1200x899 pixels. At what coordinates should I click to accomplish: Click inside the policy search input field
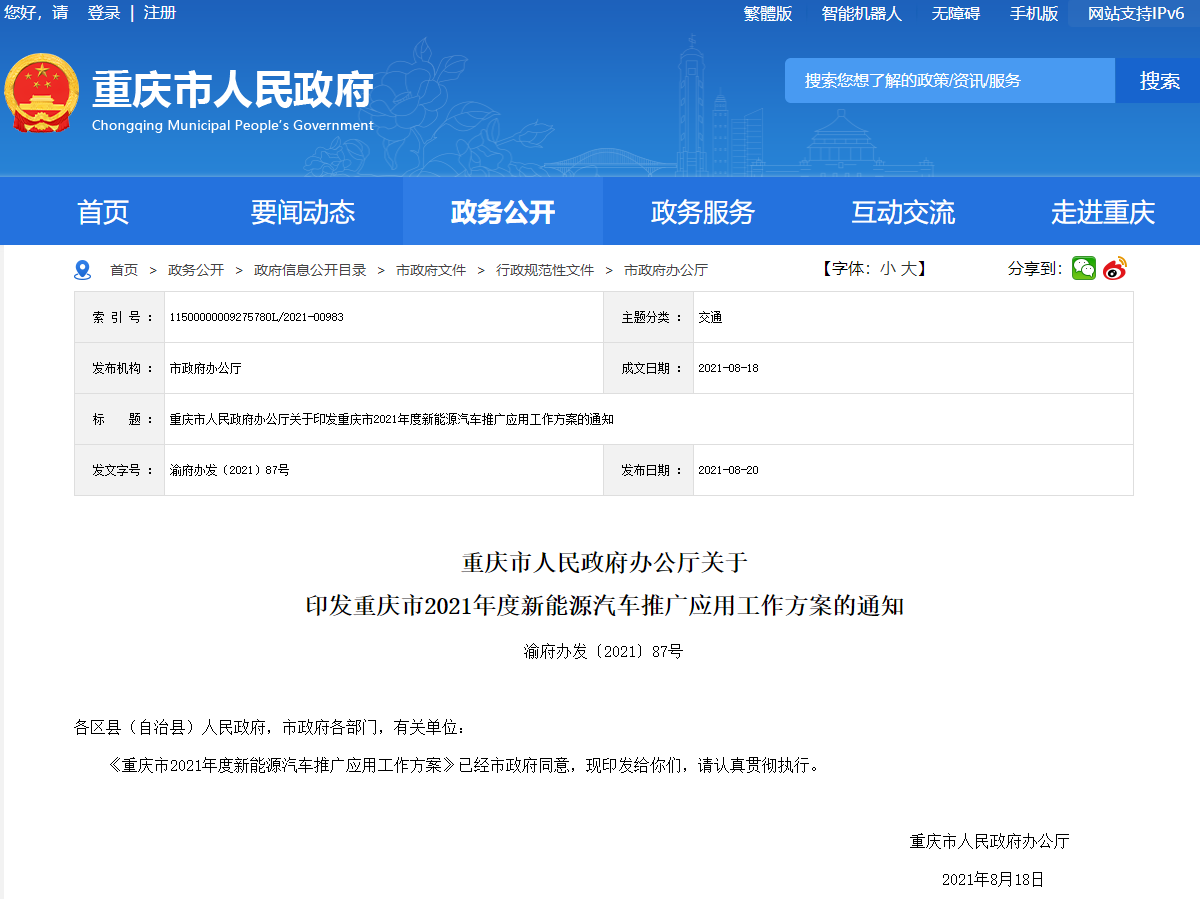(948, 80)
